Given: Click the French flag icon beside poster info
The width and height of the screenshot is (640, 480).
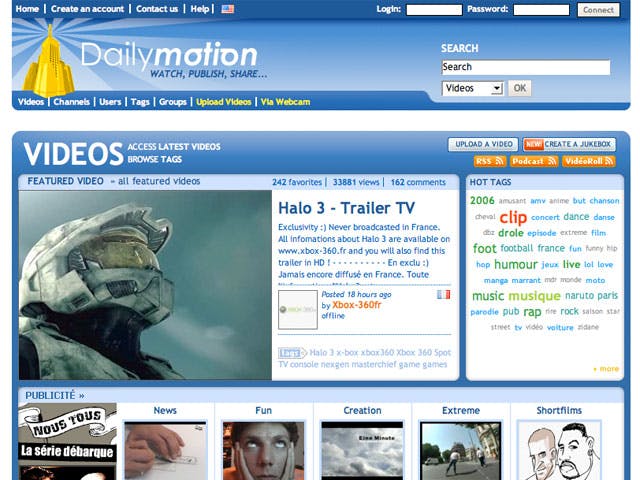Looking at the screenshot, I should (443, 294).
